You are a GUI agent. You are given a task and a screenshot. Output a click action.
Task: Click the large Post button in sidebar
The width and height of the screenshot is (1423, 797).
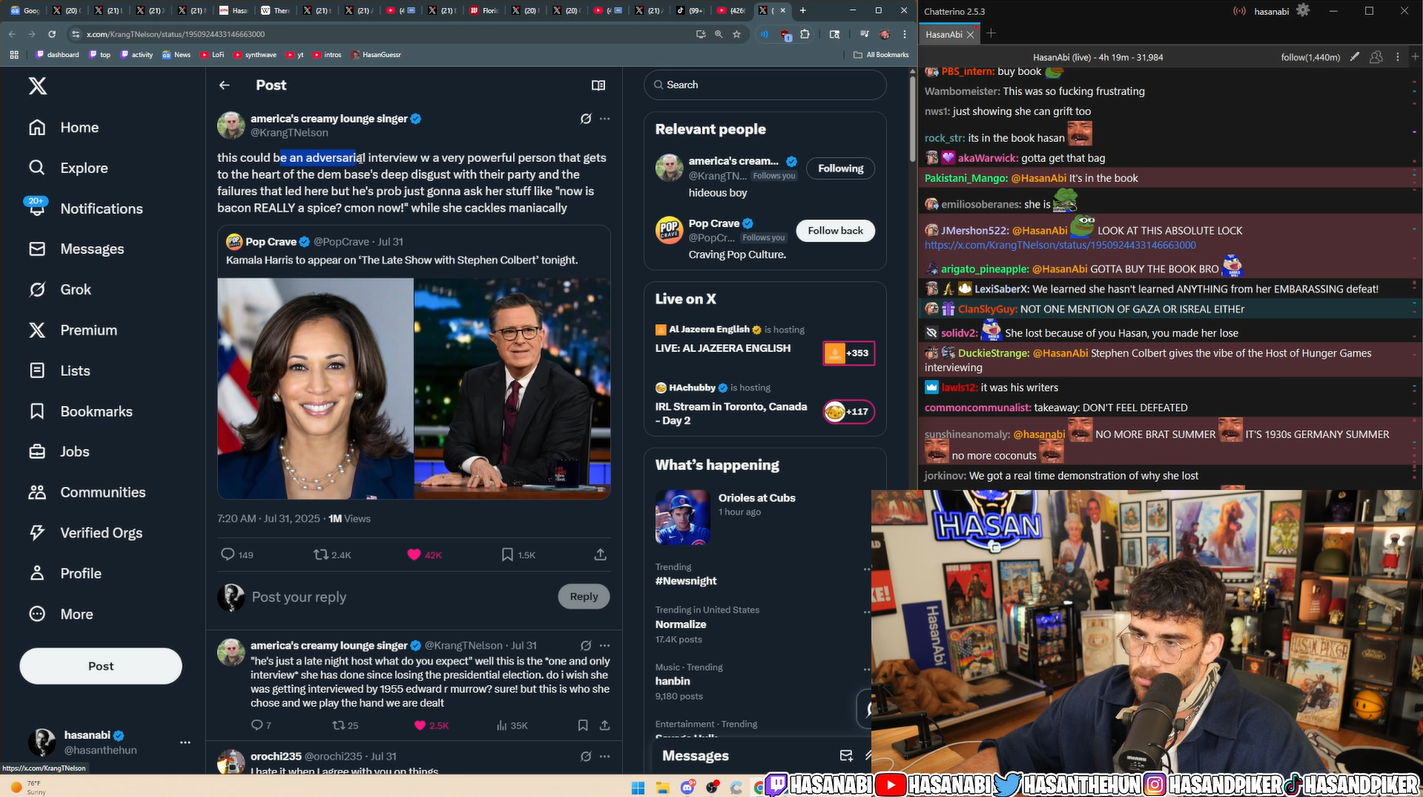point(101,666)
